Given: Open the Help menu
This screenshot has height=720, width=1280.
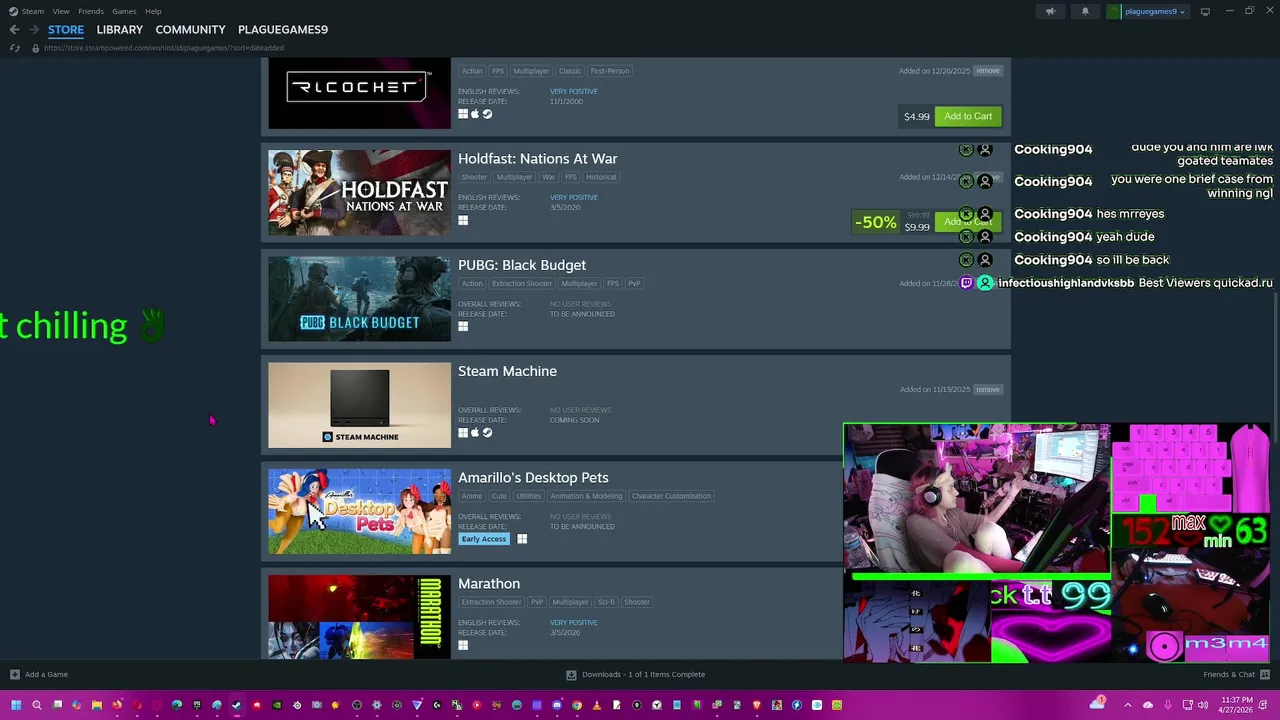Looking at the screenshot, I should tap(153, 12).
